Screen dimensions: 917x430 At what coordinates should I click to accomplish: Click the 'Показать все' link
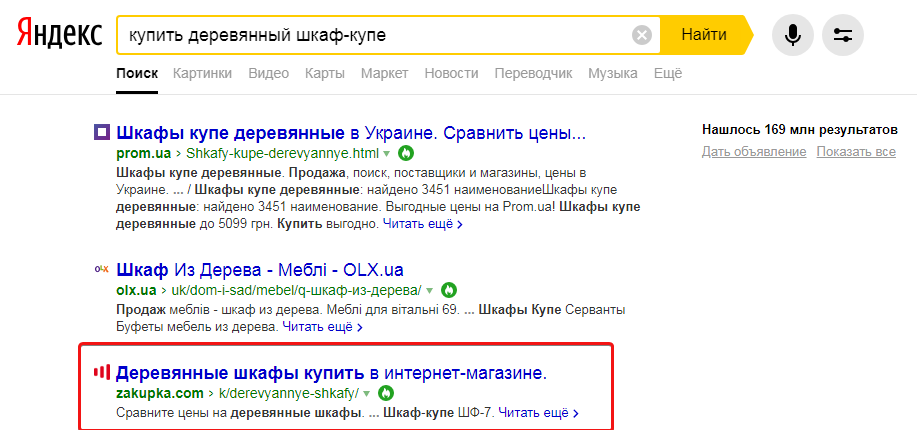856,152
